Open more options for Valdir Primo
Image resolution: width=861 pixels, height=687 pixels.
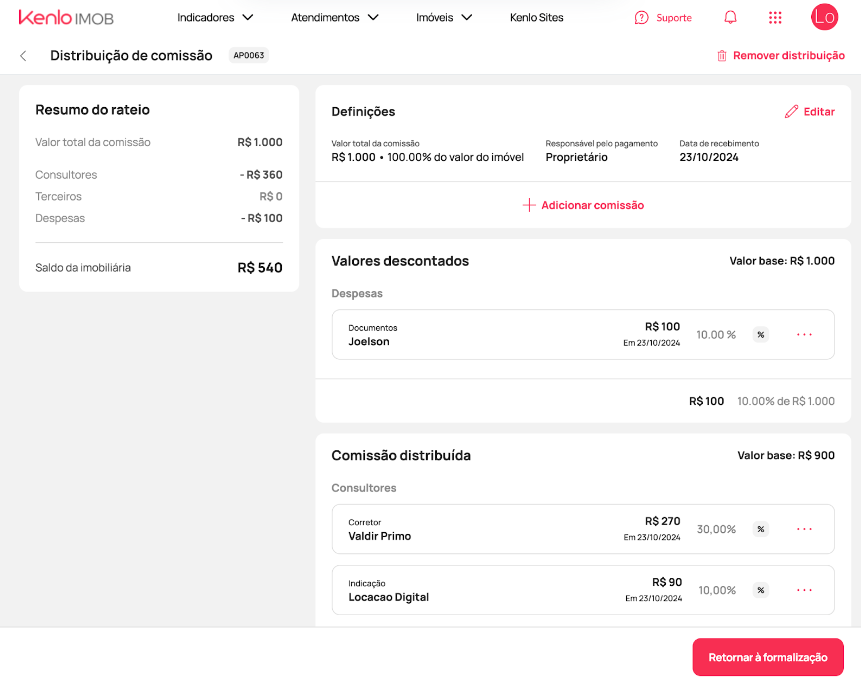[x=804, y=529]
